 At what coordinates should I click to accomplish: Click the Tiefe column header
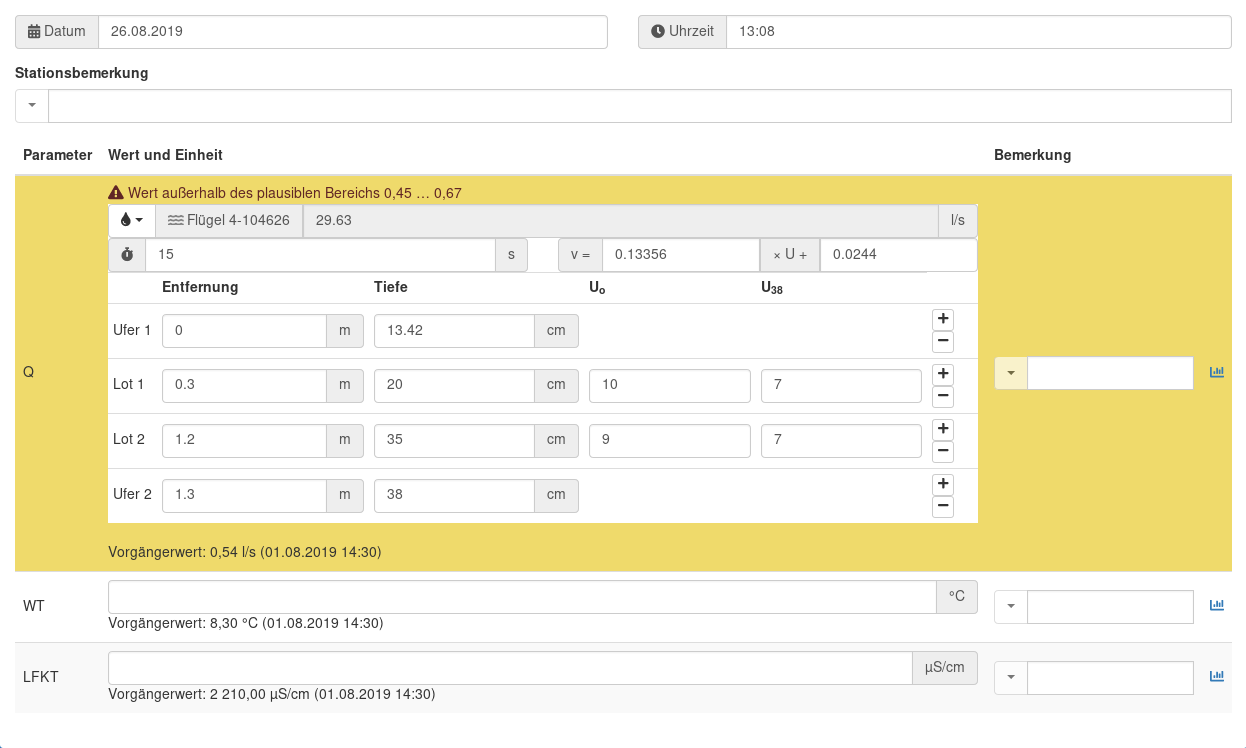click(391, 287)
